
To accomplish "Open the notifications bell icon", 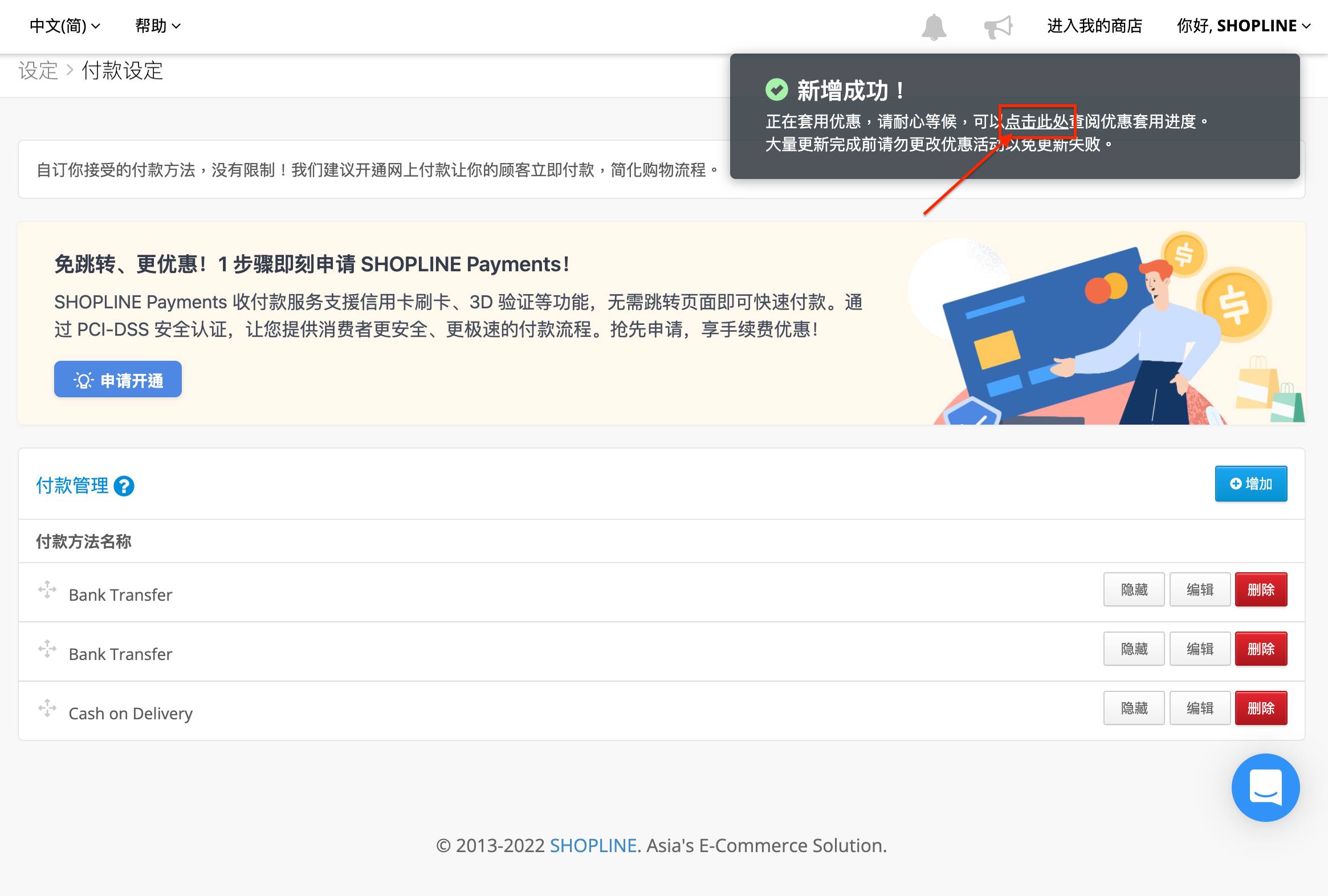I will tap(934, 26).
